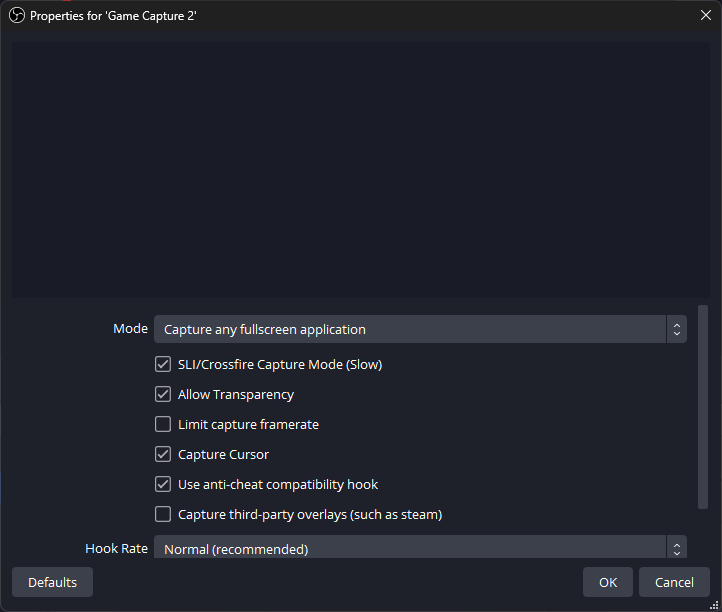
Task: Enable Limit capture framerate
Action: pos(163,424)
